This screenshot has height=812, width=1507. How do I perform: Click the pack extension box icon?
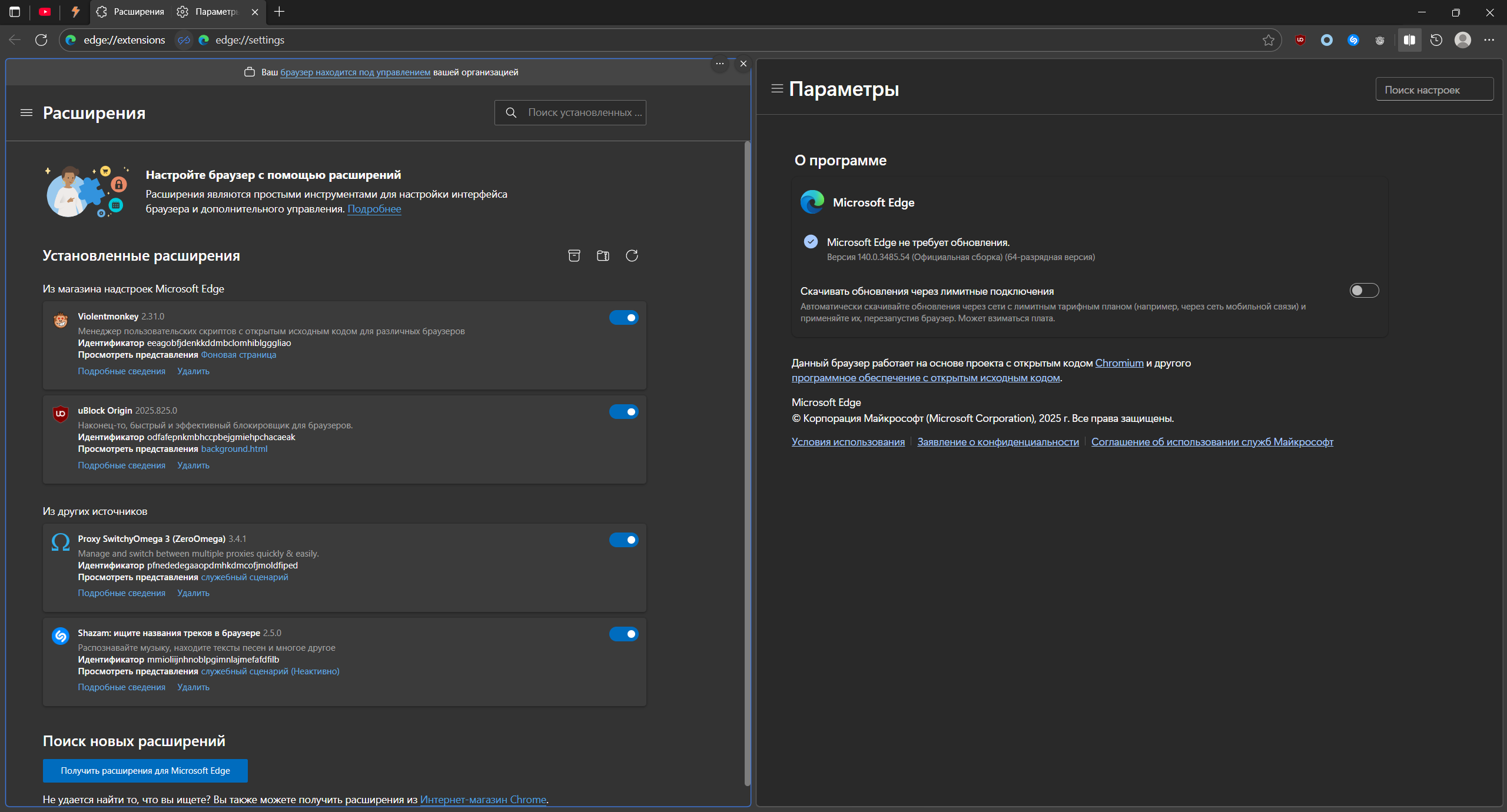point(574,255)
